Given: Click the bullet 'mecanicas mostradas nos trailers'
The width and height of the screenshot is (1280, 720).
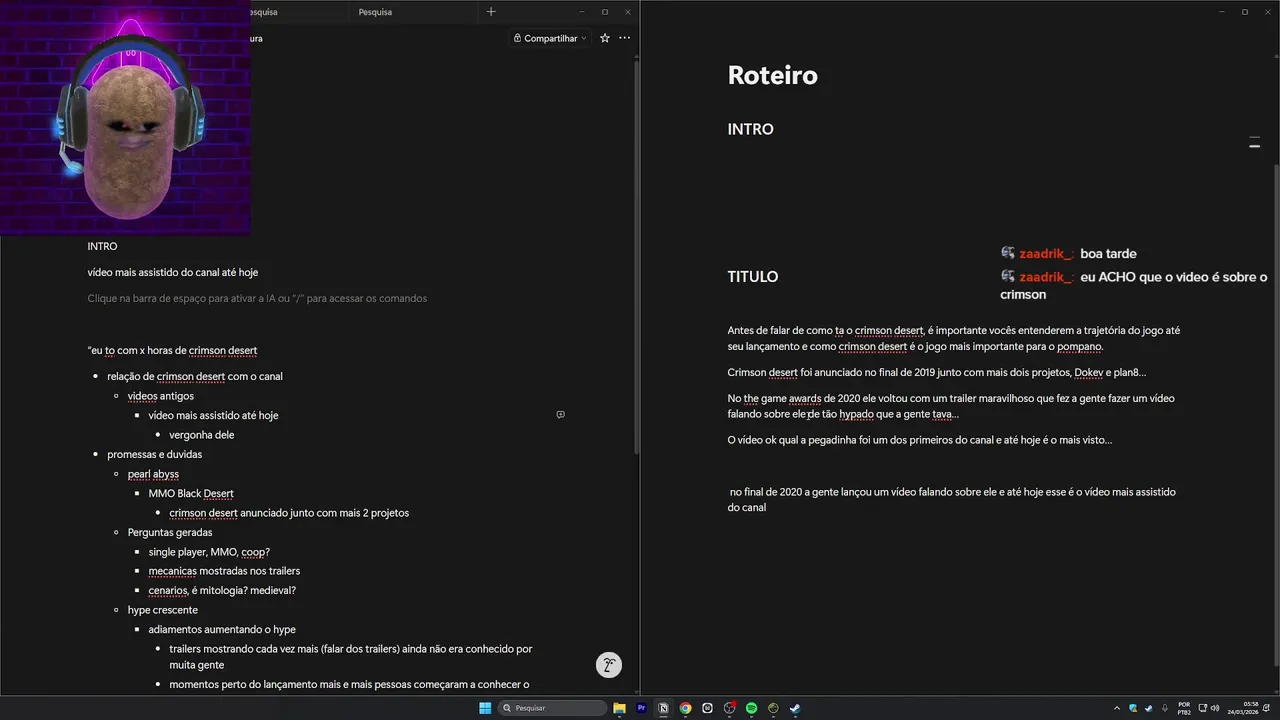Looking at the screenshot, I should pos(224,571).
